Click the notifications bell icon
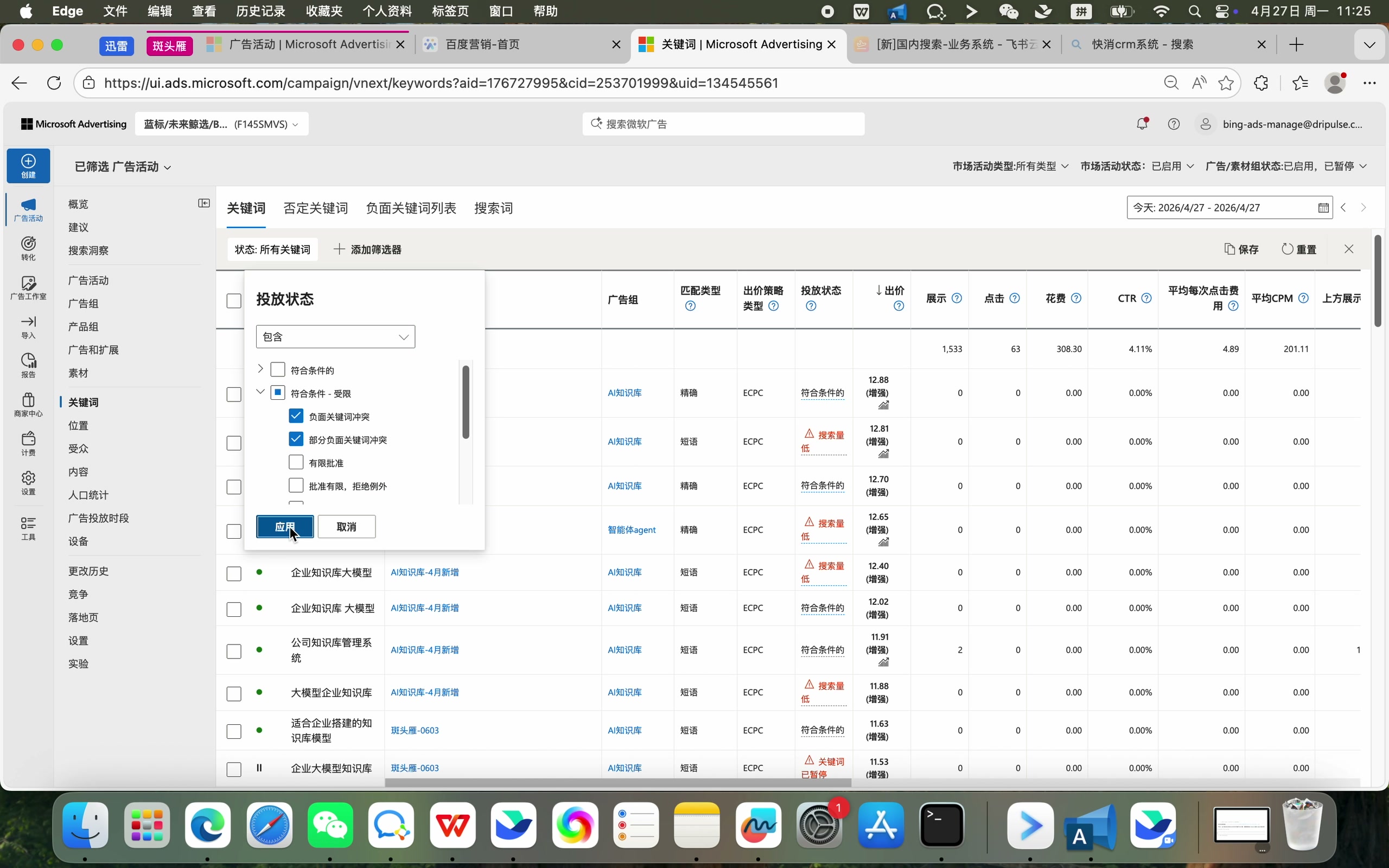Image resolution: width=1389 pixels, height=868 pixels. point(1142,124)
